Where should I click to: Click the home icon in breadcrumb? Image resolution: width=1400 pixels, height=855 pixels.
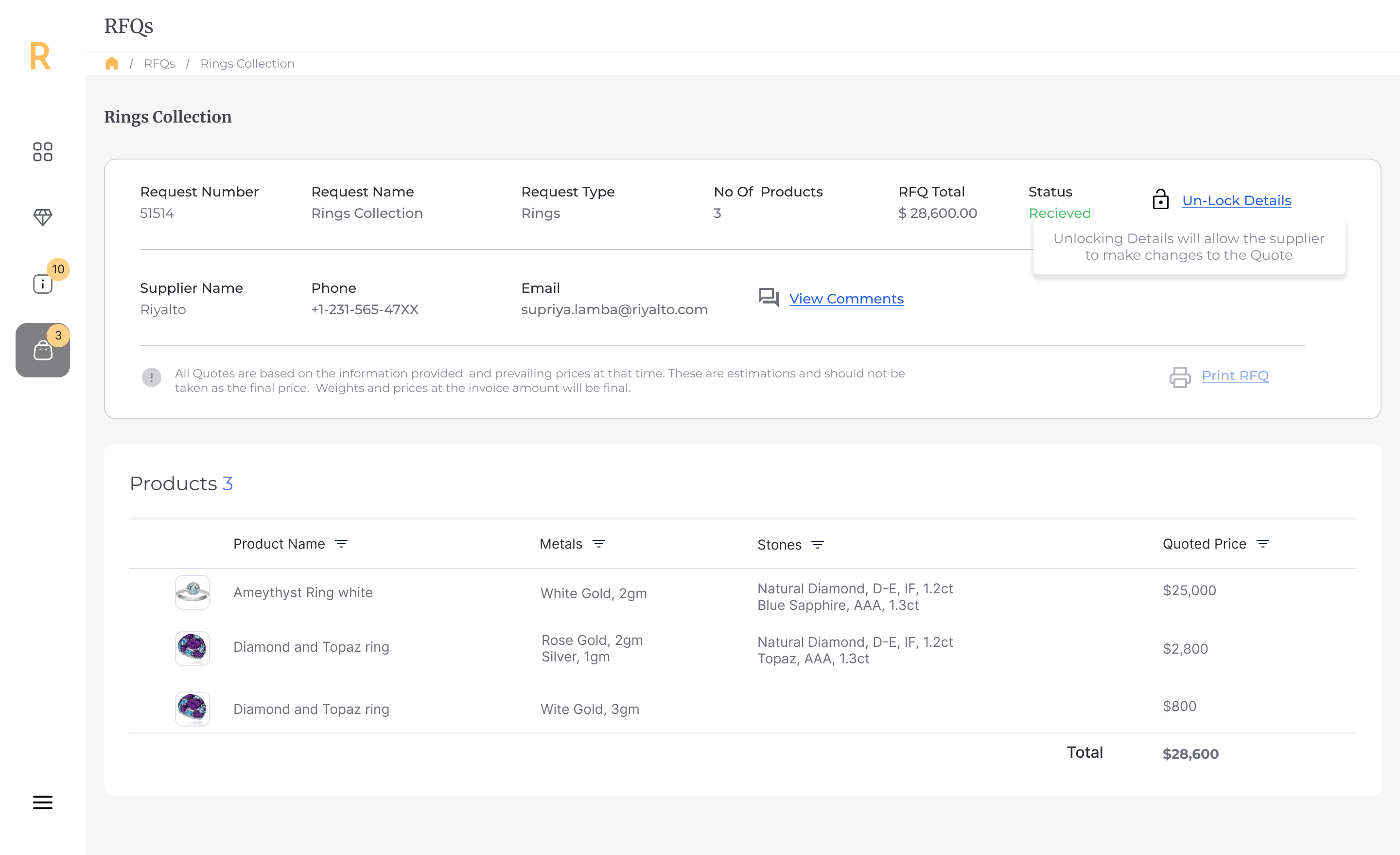[x=112, y=64]
